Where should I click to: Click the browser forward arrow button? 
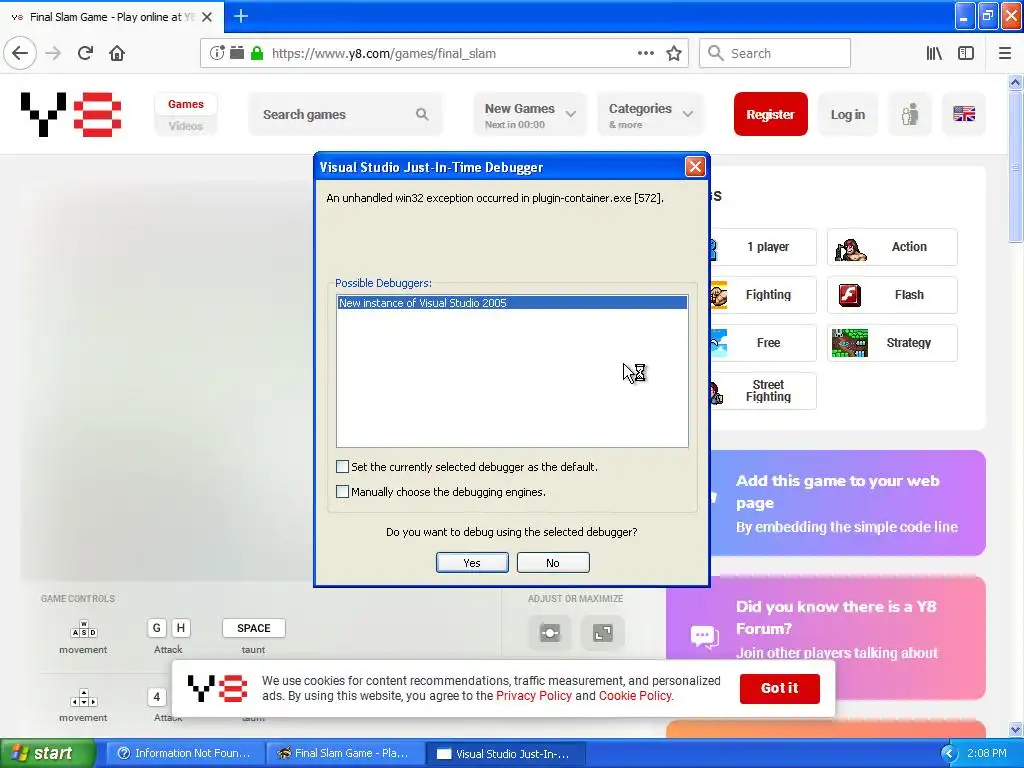point(54,54)
